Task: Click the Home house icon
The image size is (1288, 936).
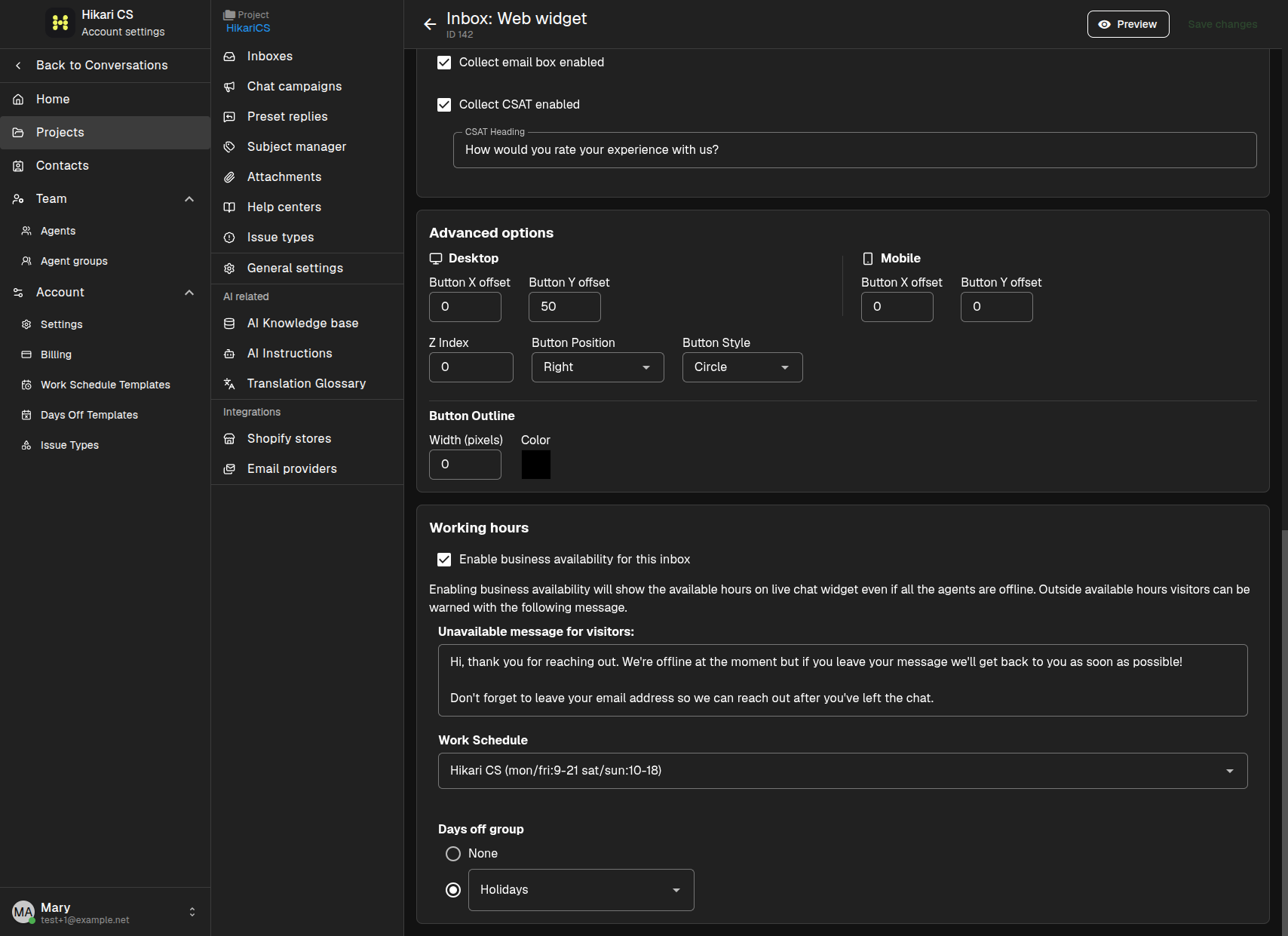Action: 18,100
